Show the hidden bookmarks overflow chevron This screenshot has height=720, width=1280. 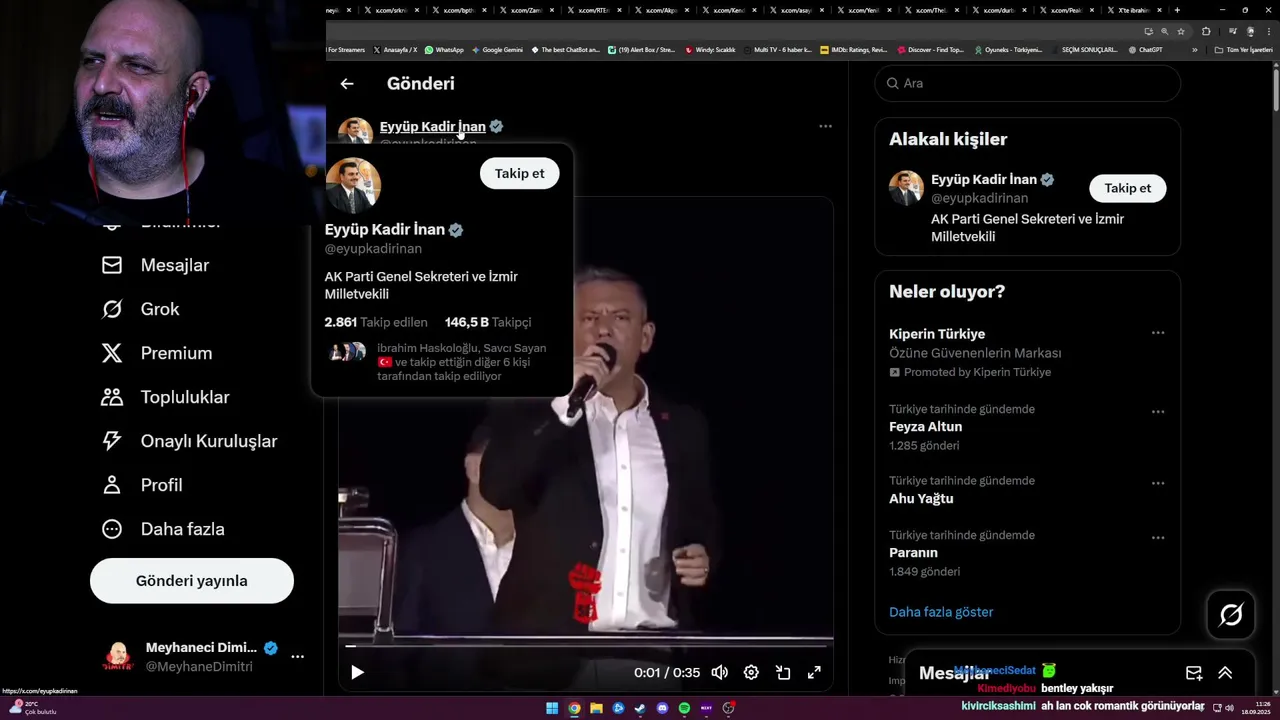click(1194, 49)
